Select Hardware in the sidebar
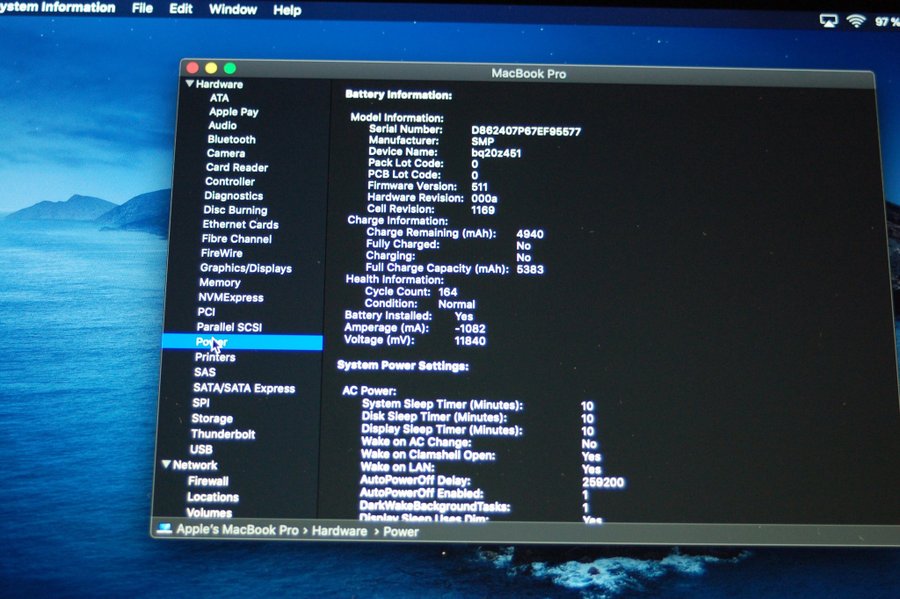 coord(219,84)
